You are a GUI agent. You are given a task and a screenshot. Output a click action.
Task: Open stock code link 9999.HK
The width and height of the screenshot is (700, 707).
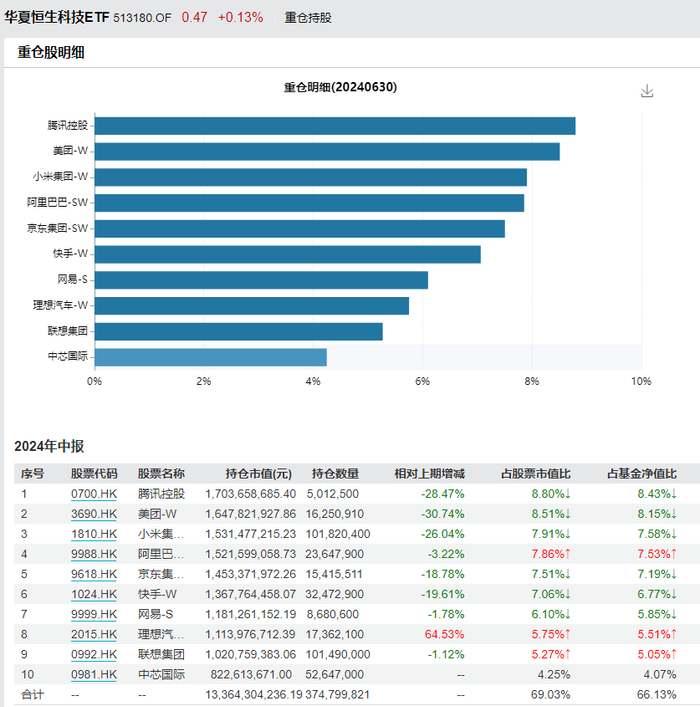[x=94, y=614]
